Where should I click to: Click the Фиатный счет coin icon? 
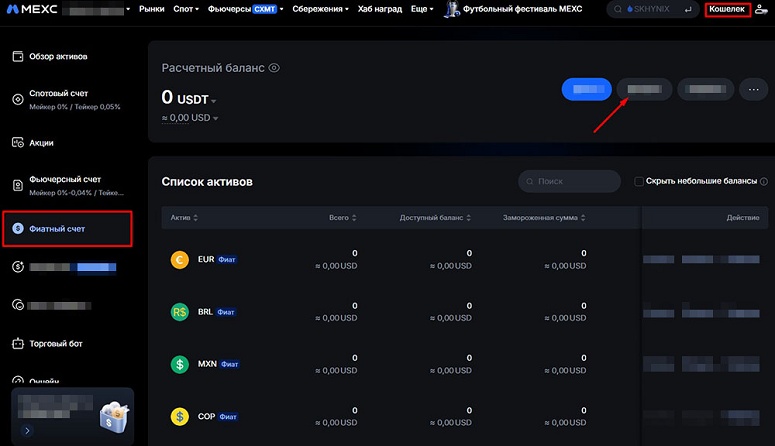[18, 228]
